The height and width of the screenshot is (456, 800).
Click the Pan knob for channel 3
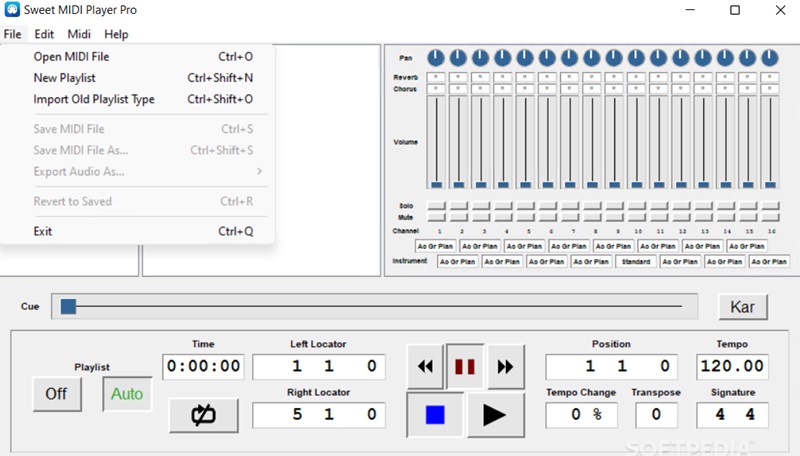pyautogui.click(x=481, y=58)
